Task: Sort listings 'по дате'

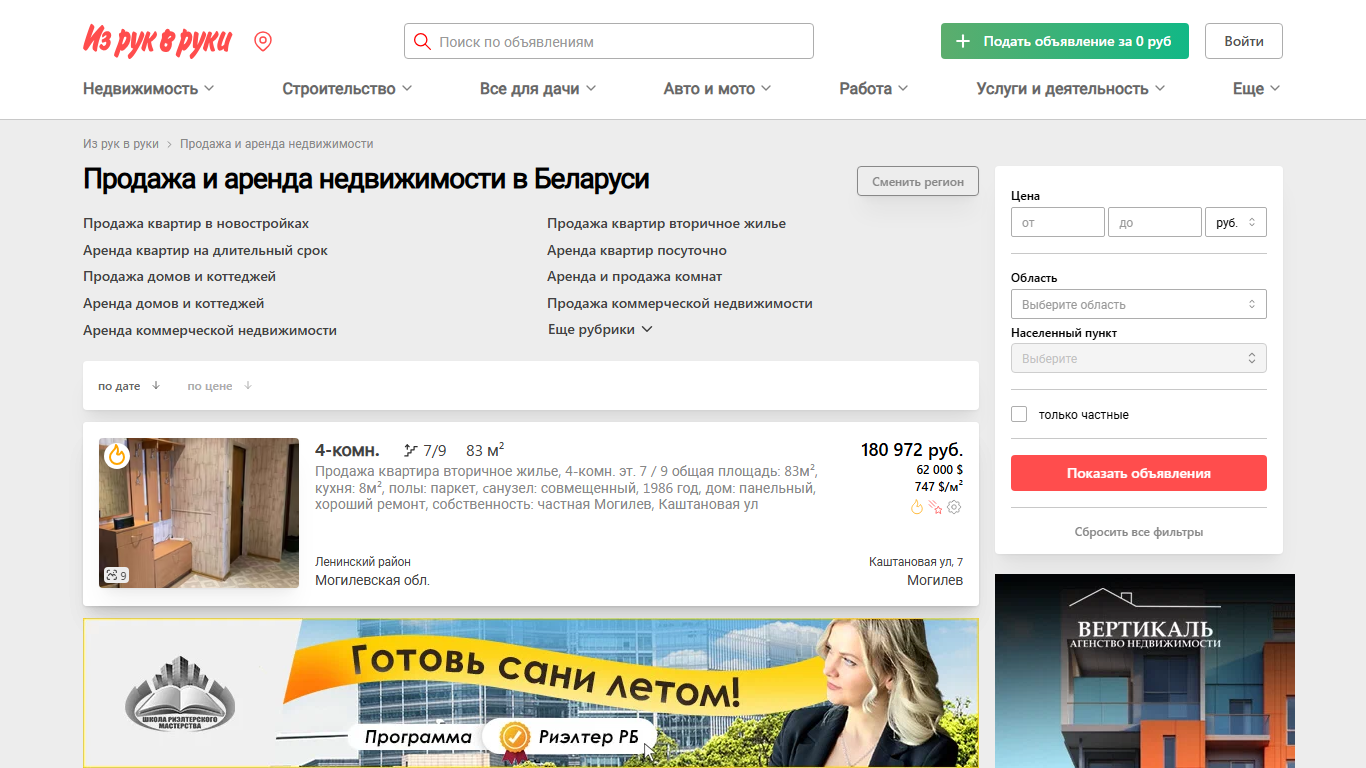Action: 129,386
